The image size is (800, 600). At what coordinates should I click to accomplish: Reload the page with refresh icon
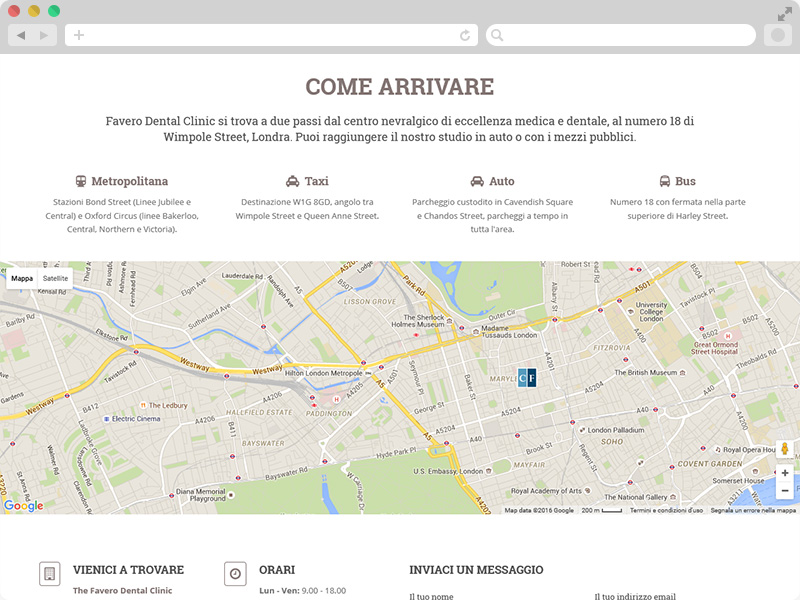465,35
